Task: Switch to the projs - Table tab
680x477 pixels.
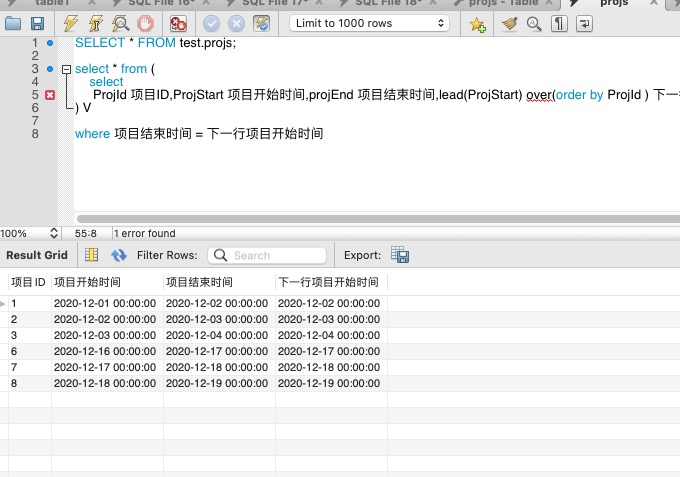Action: (503, 3)
